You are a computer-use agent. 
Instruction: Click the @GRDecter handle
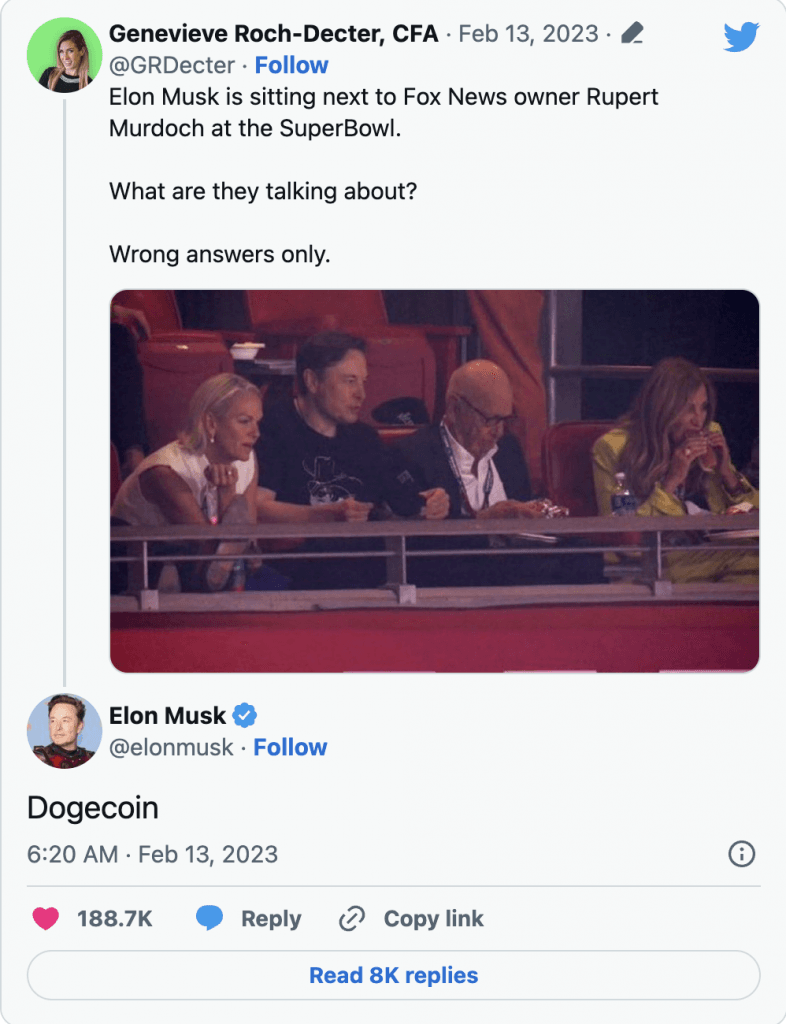coord(172,66)
